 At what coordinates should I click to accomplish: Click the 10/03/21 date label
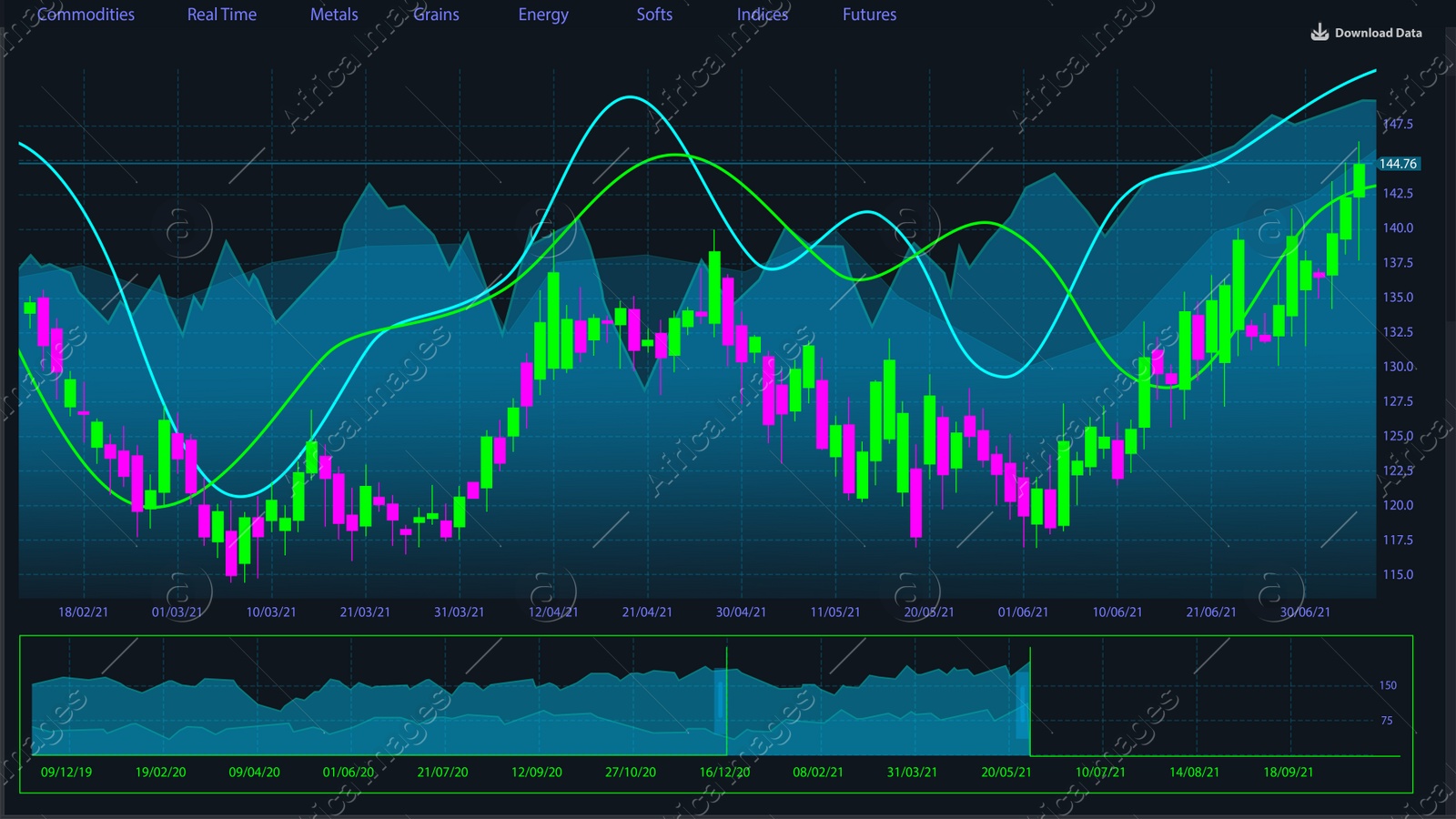271,612
